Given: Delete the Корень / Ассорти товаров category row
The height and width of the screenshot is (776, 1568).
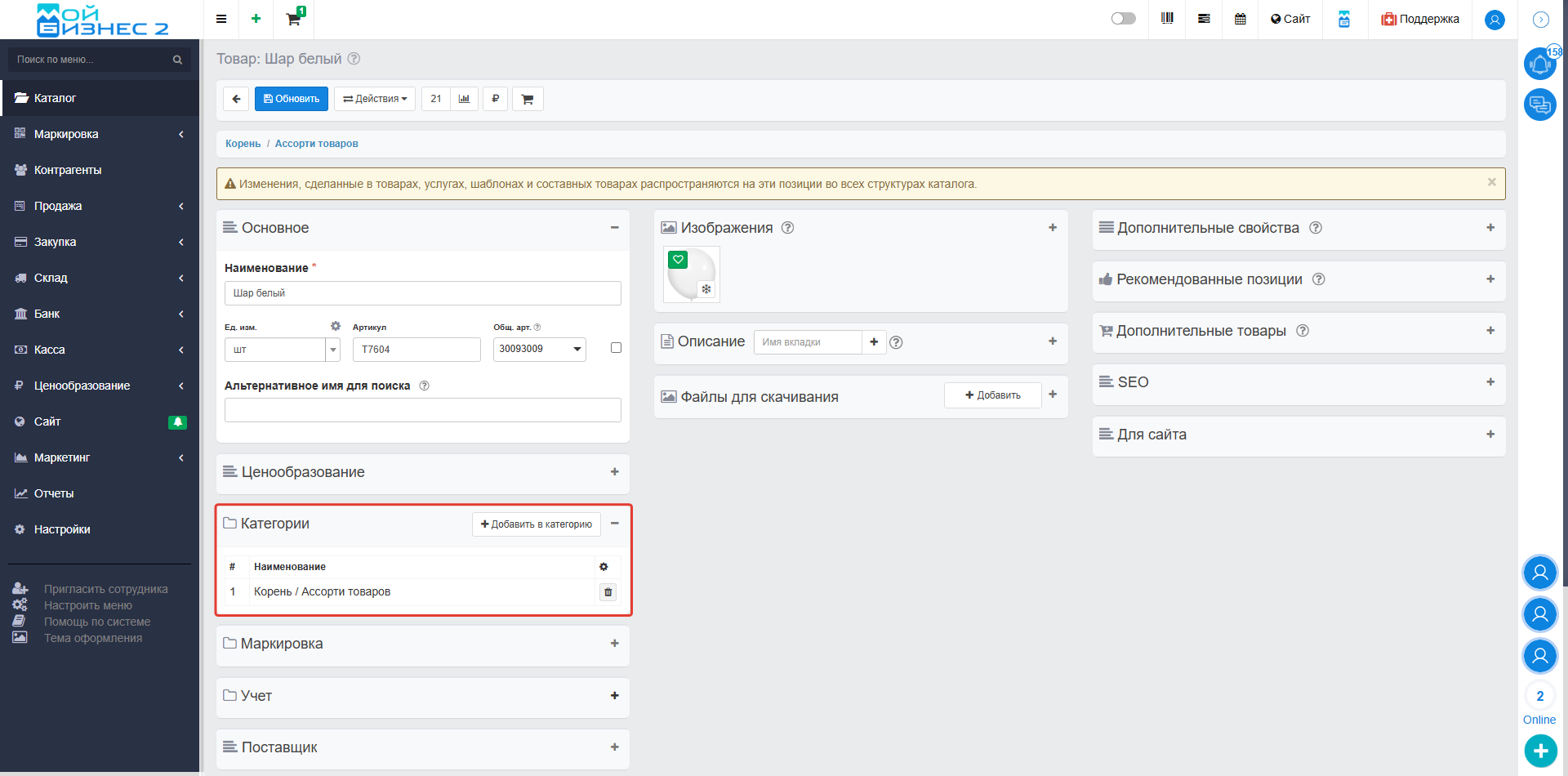Looking at the screenshot, I should pyautogui.click(x=608, y=592).
